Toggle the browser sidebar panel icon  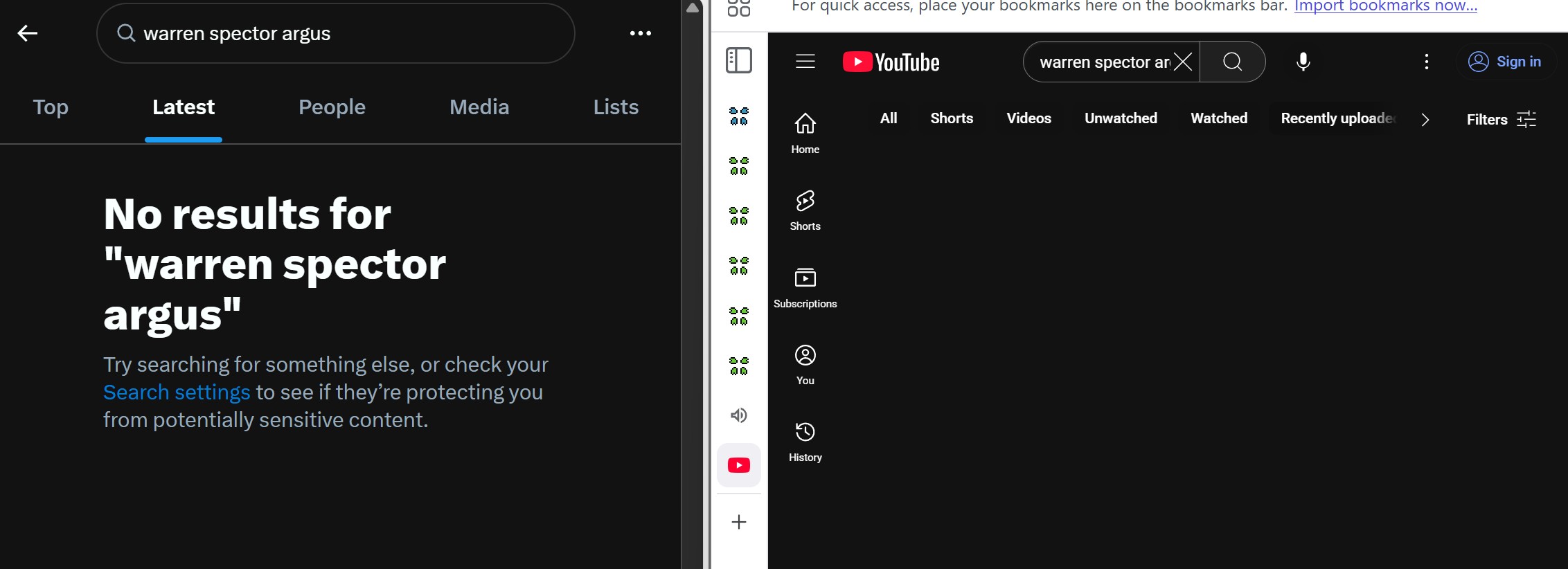click(739, 60)
